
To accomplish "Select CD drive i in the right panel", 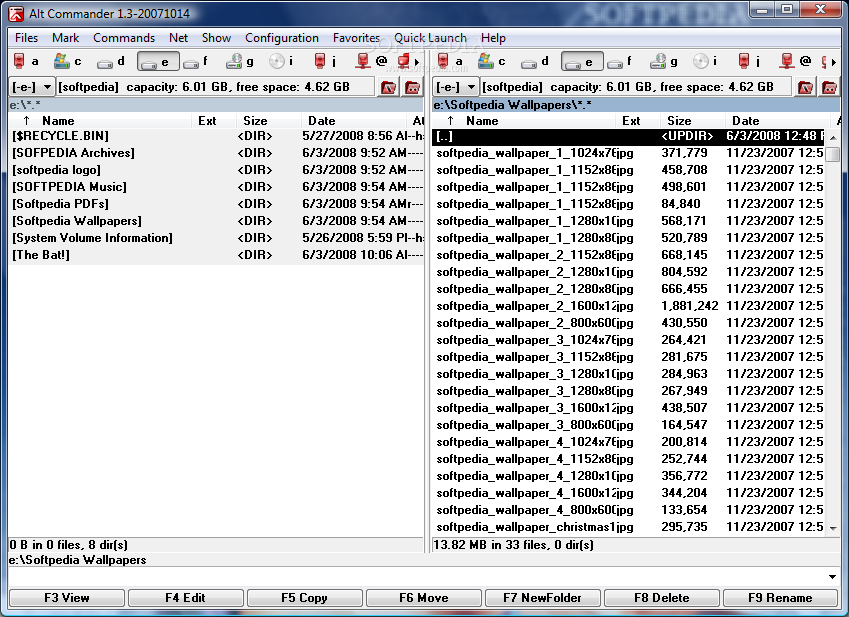I will pos(706,61).
